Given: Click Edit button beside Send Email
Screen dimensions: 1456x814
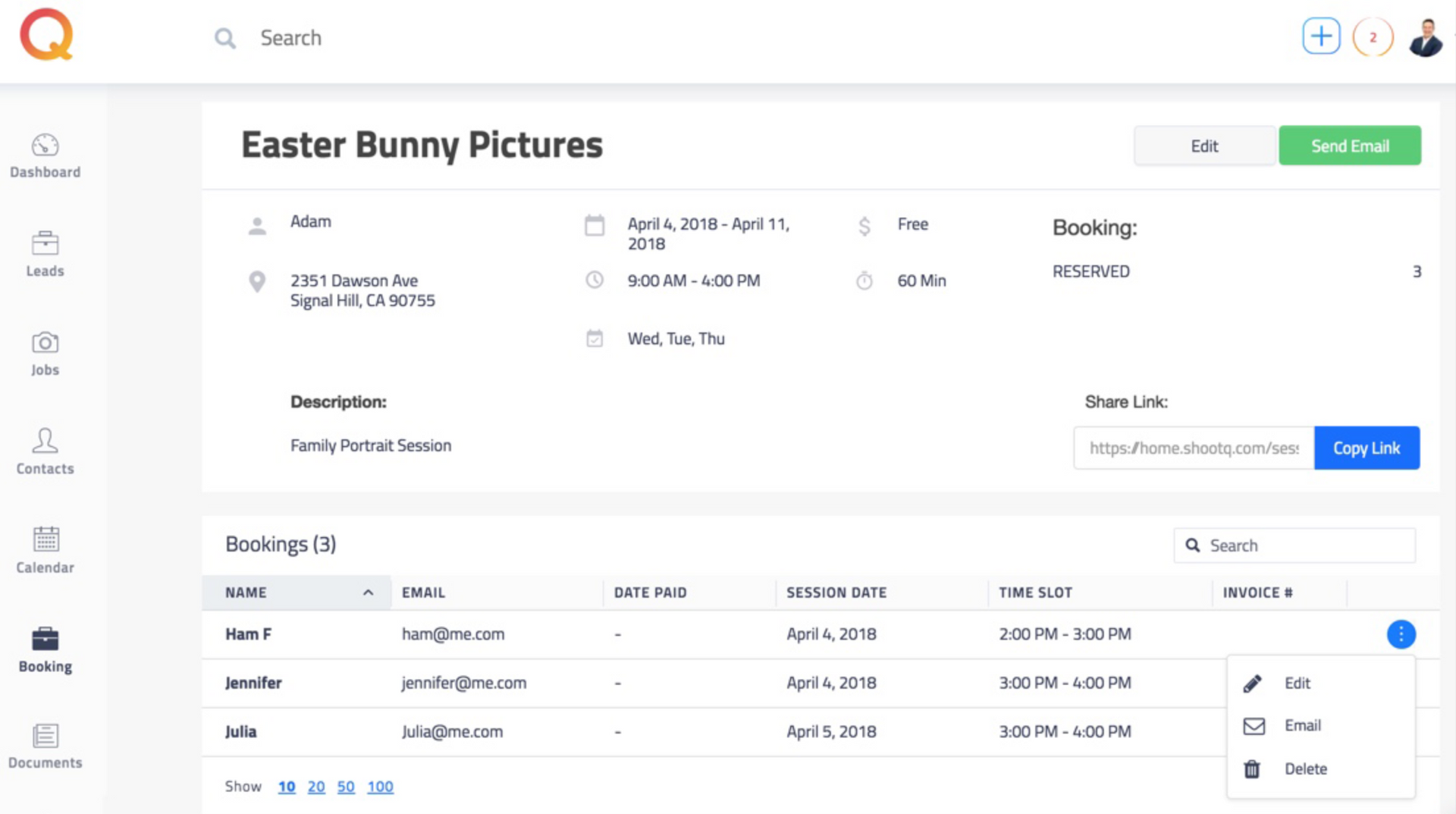Looking at the screenshot, I should point(1204,146).
